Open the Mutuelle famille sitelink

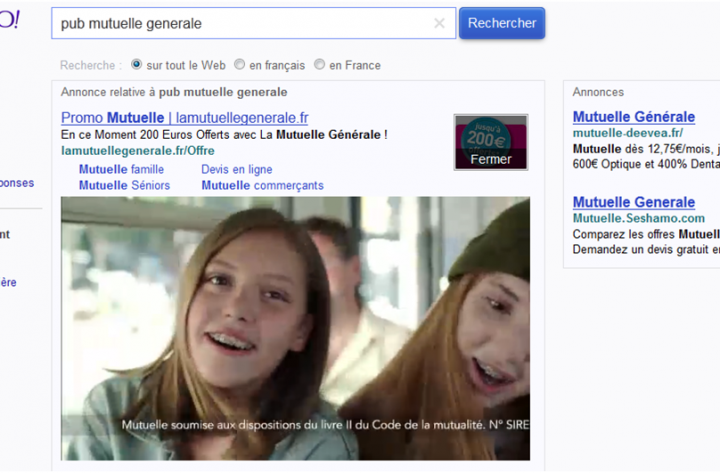(121, 169)
